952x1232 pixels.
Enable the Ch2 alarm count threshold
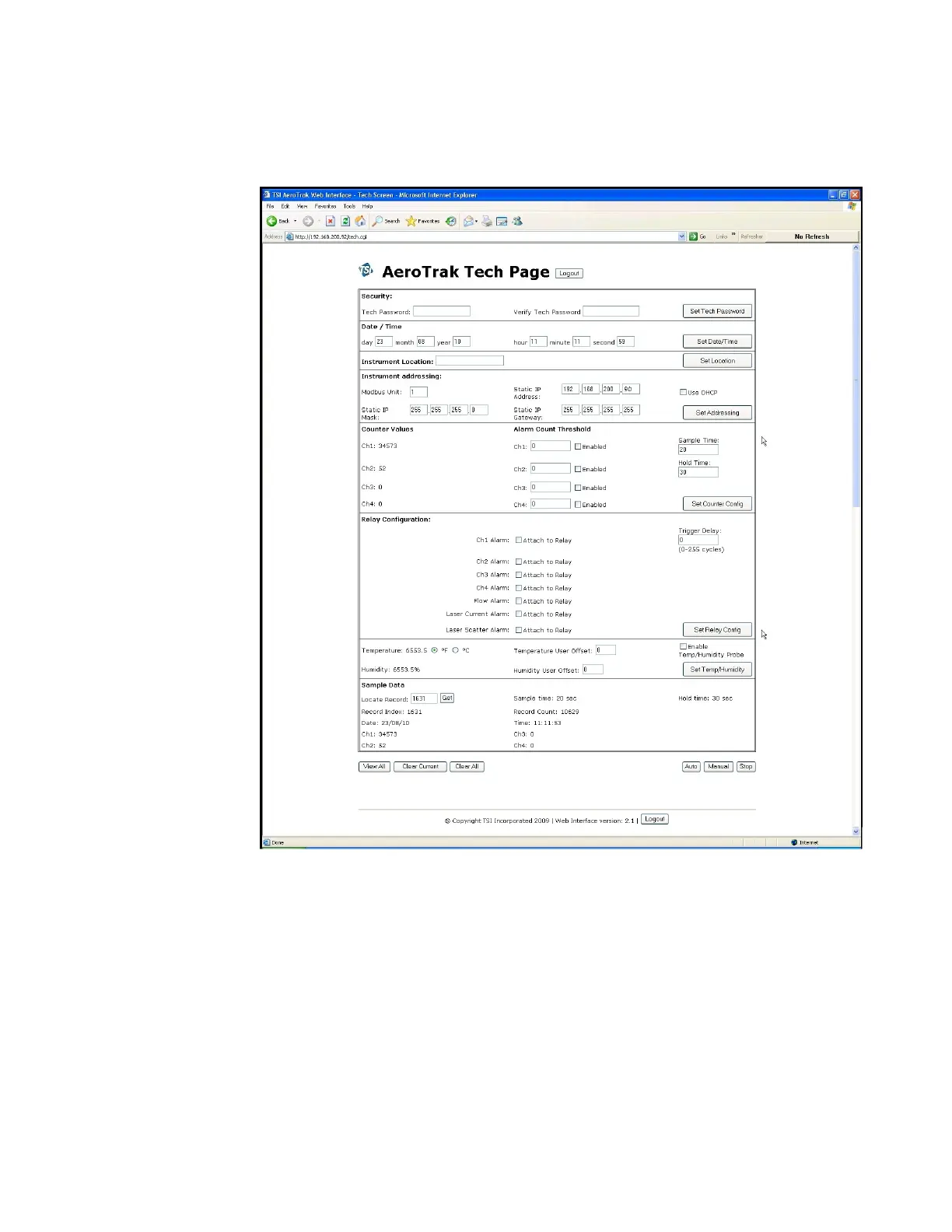pyautogui.click(x=578, y=469)
